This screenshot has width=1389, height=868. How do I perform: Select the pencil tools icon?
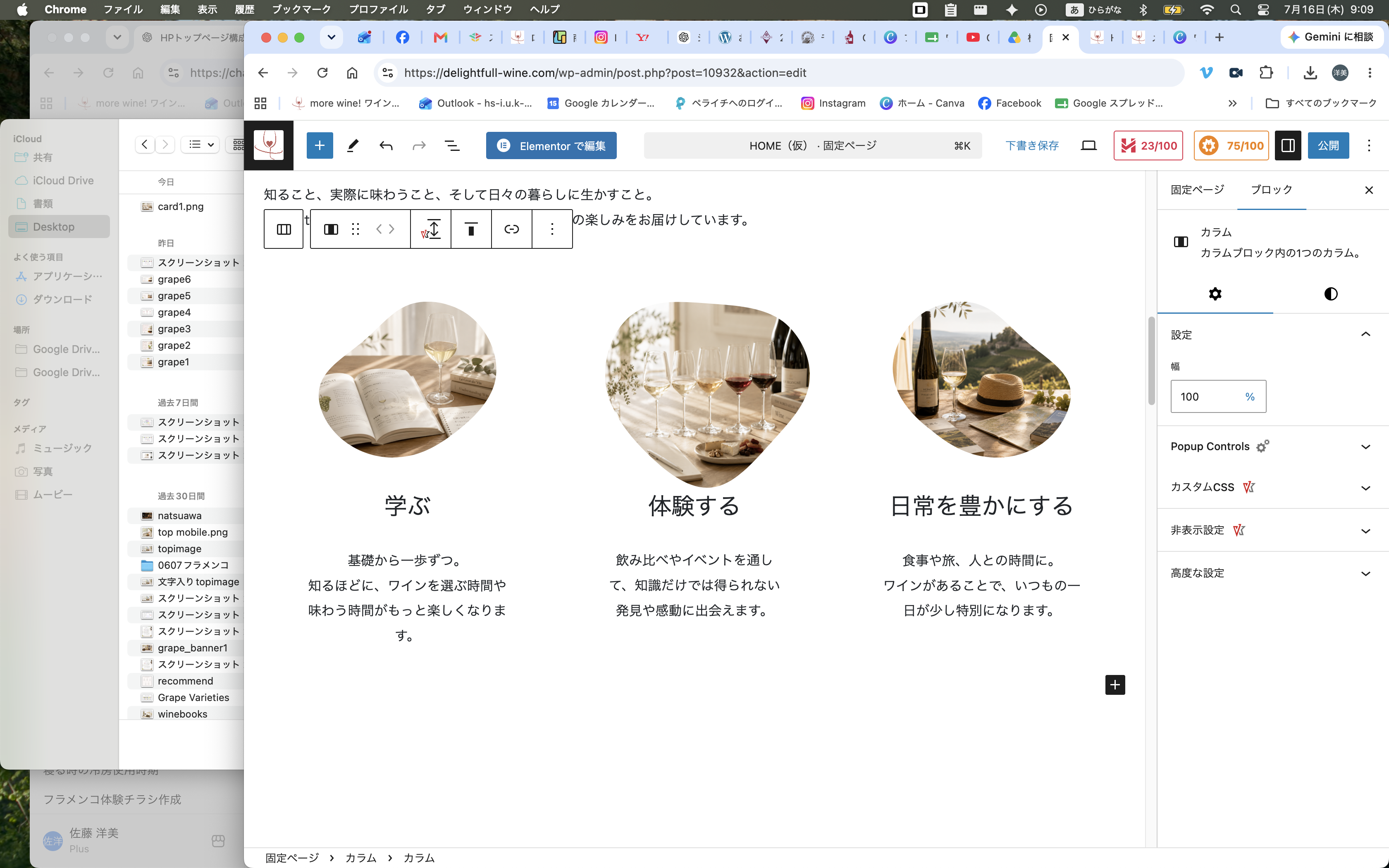pyautogui.click(x=353, y=146)
